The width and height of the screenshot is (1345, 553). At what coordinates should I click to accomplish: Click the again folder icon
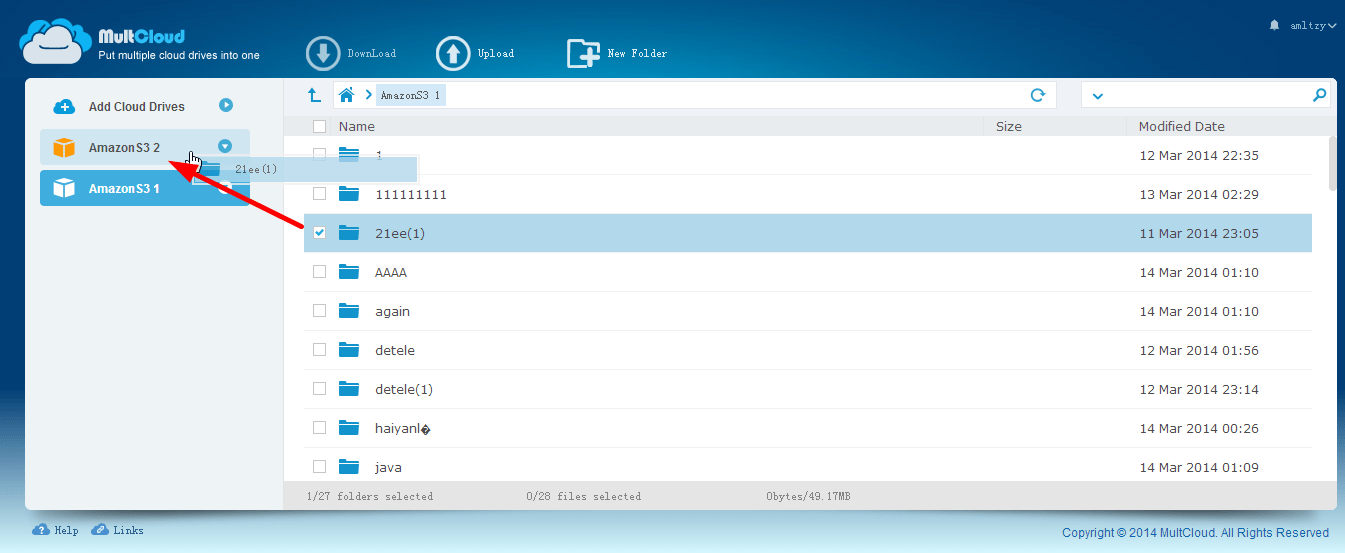[x=348, y=310]
